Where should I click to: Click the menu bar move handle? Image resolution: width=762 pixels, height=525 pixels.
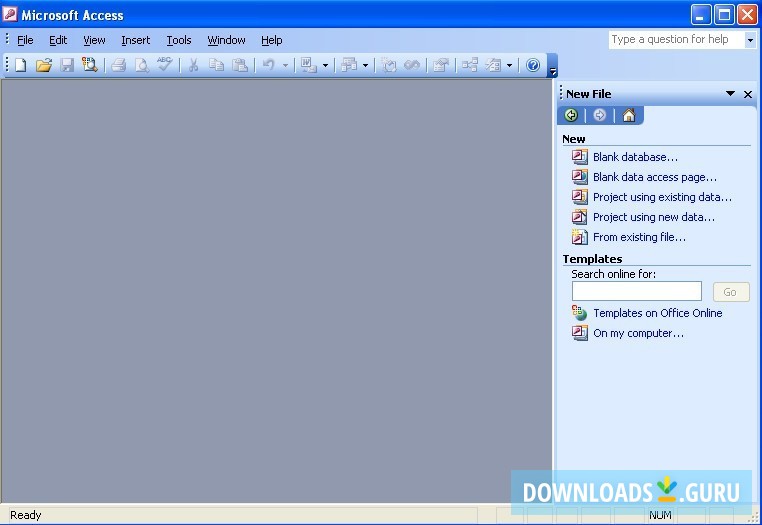[7, 39]
